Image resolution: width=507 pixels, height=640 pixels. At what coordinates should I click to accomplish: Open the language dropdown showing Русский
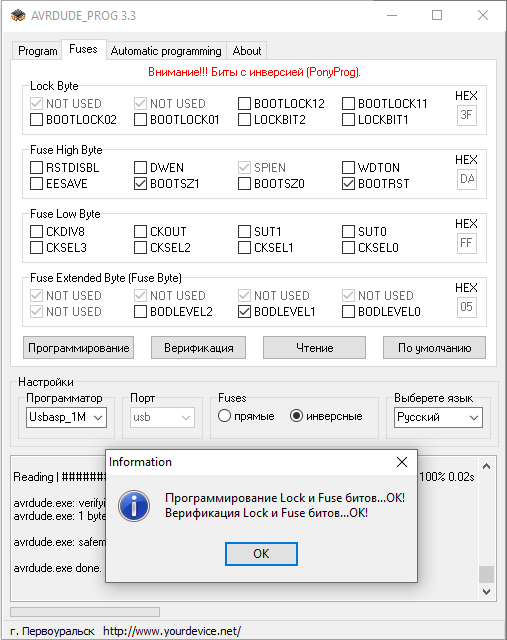pyautogui.click(x=438, y=417)
